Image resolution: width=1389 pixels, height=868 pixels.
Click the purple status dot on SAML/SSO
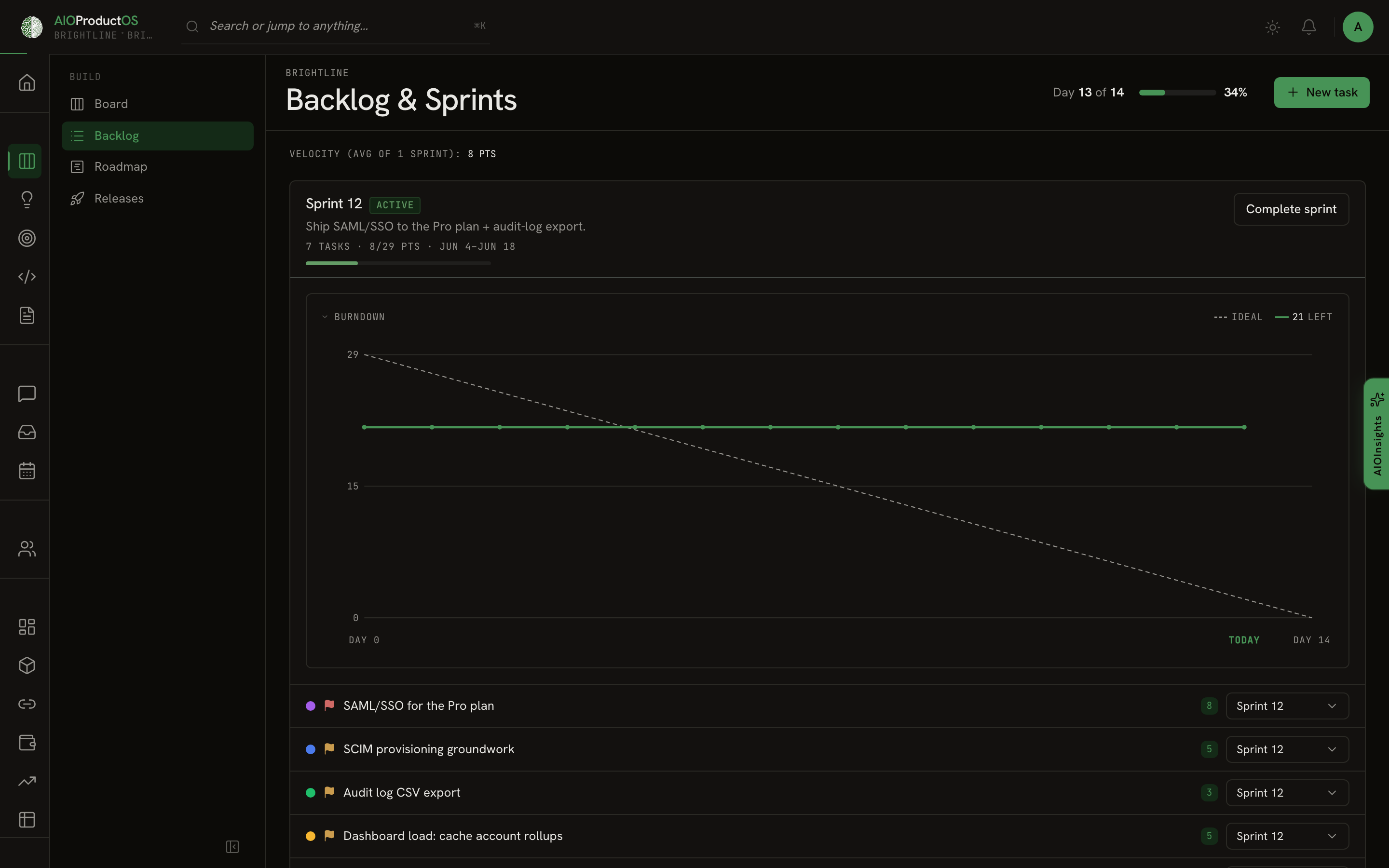point(311,705)
